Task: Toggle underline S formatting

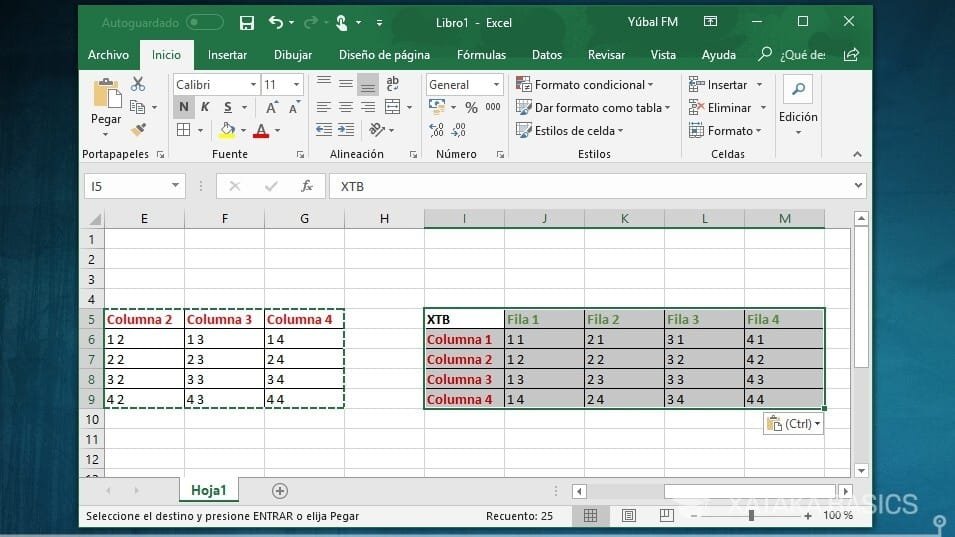Action: click(x=228, y=107)
